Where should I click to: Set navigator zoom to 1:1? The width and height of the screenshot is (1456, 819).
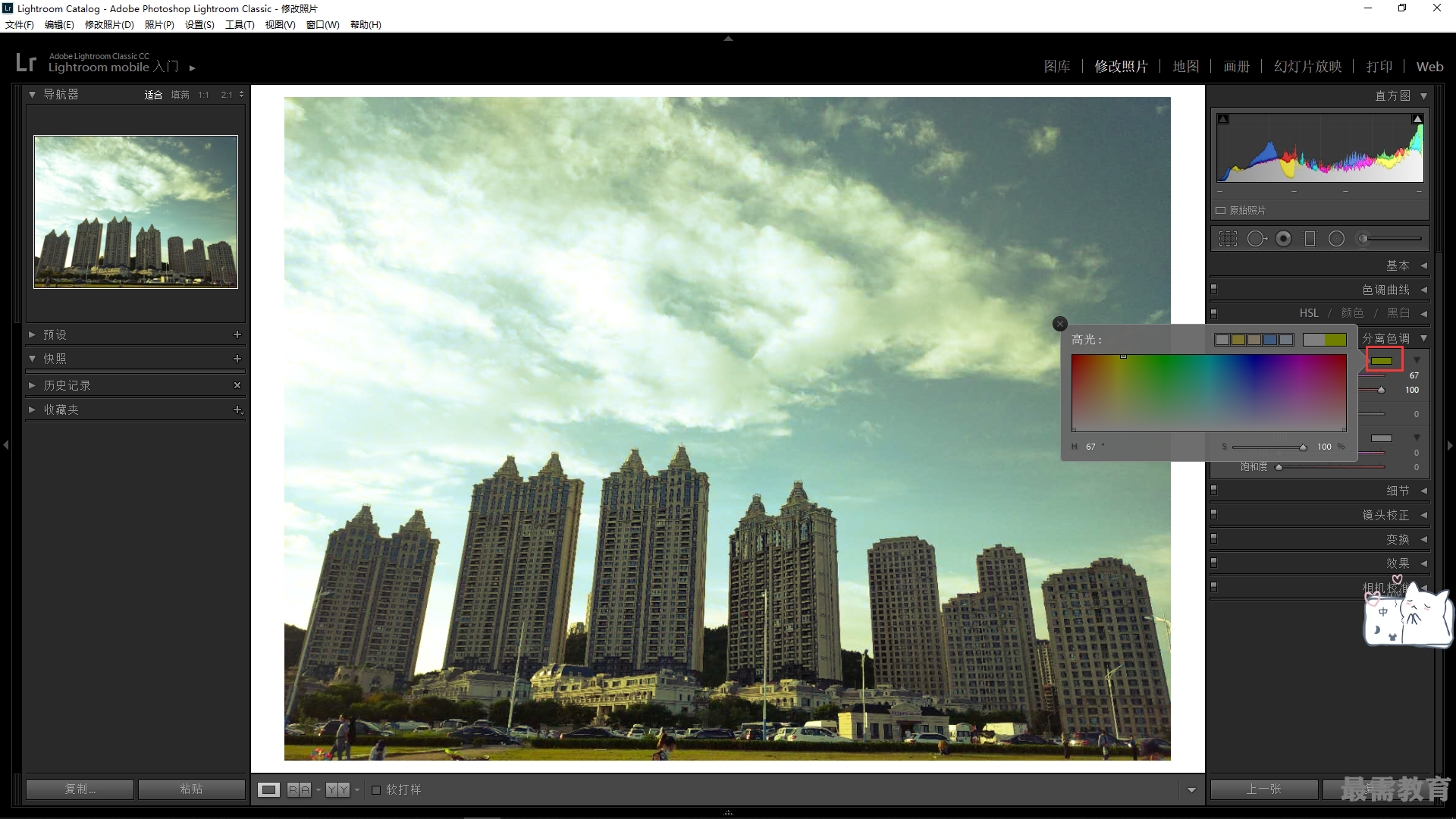[203, 95]
